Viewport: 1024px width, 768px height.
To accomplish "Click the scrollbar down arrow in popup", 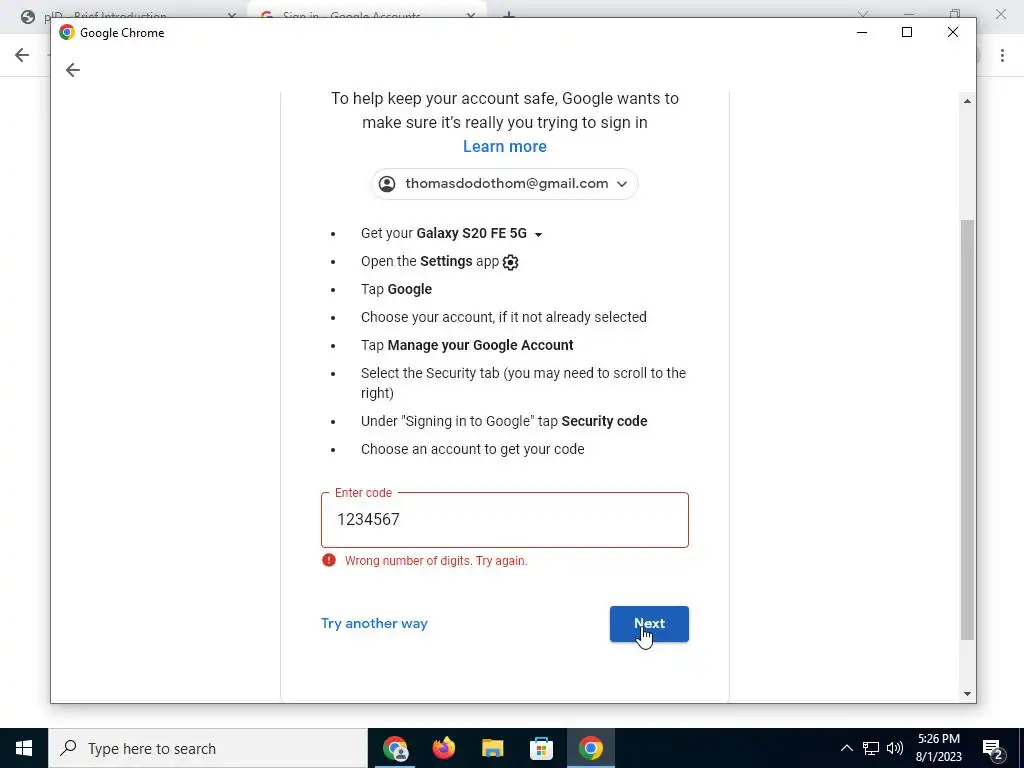I will tap(967, 694).
